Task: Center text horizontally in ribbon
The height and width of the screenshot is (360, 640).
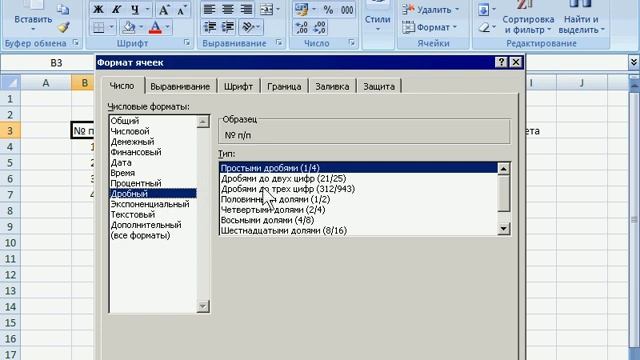Action: pyautogui.click(x=228, y=9)
